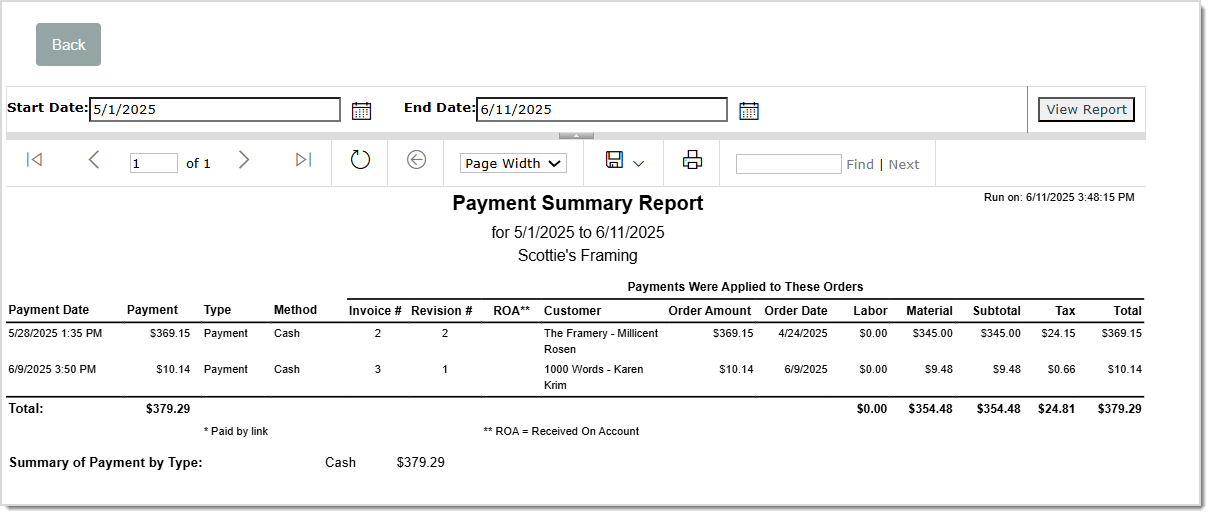Viewport: 1211px width, 516px height.
Task: Click the Subtotal column header
Action: [997, 311]
